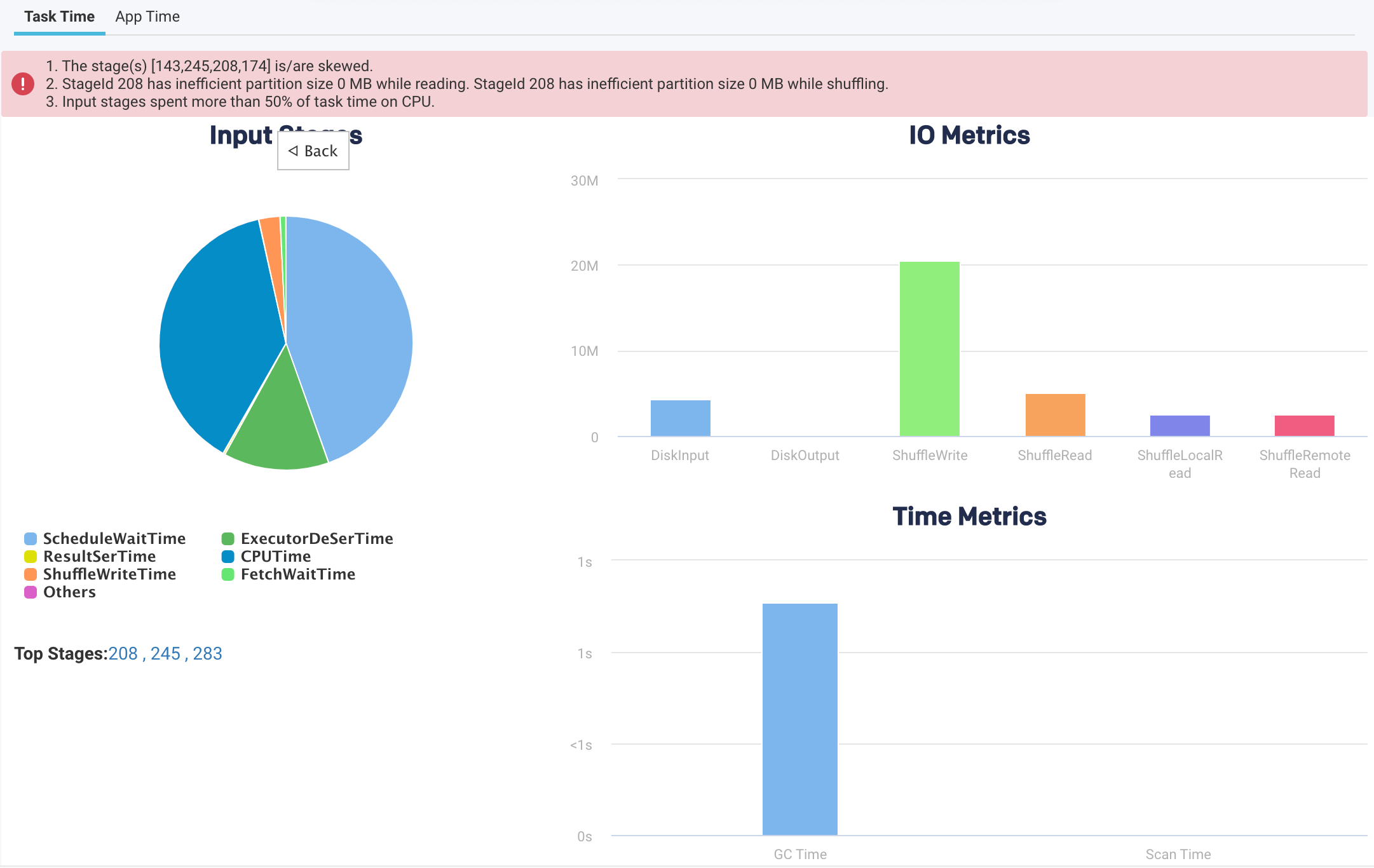Toggle FetchWaitTime legend entry
Viewport: 1374px width, 868px height.
(297, 574)
